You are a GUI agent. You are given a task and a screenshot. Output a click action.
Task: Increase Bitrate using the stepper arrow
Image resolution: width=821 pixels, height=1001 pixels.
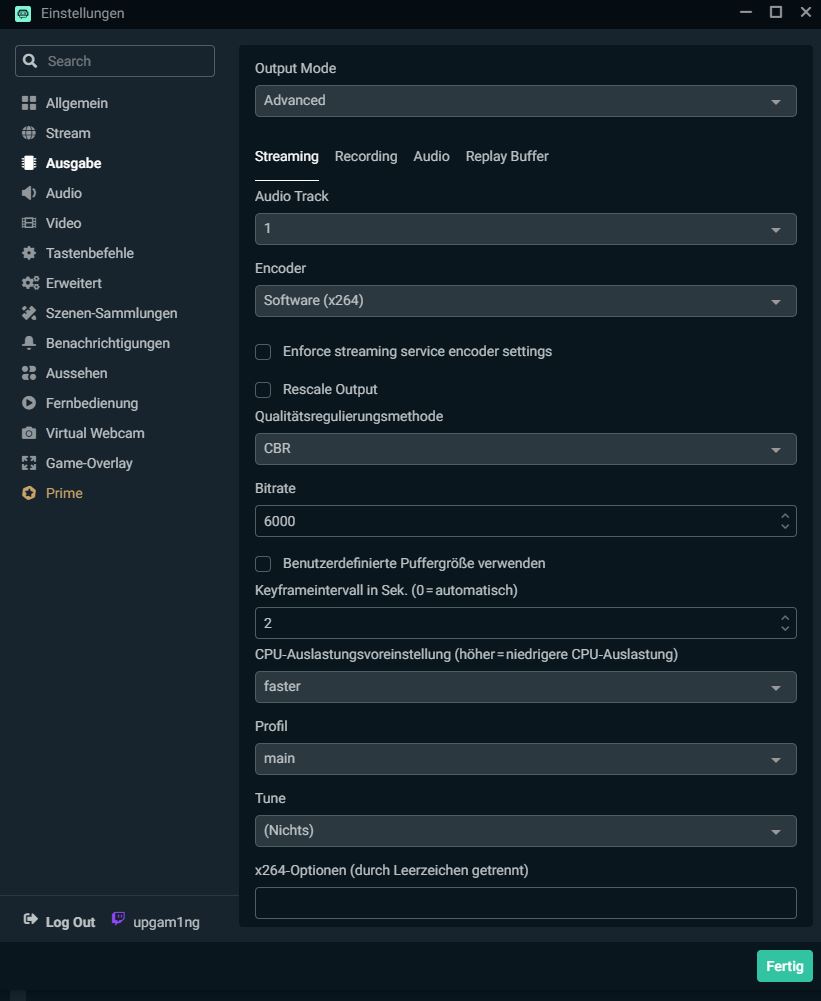[x=785, y=516]
